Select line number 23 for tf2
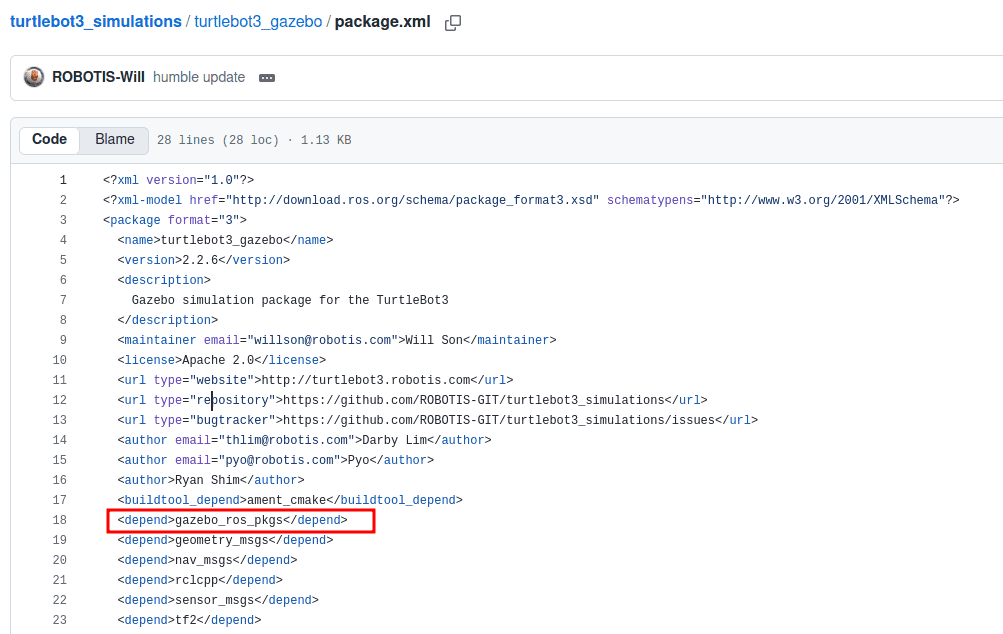1003x634 pixels. 60,620
